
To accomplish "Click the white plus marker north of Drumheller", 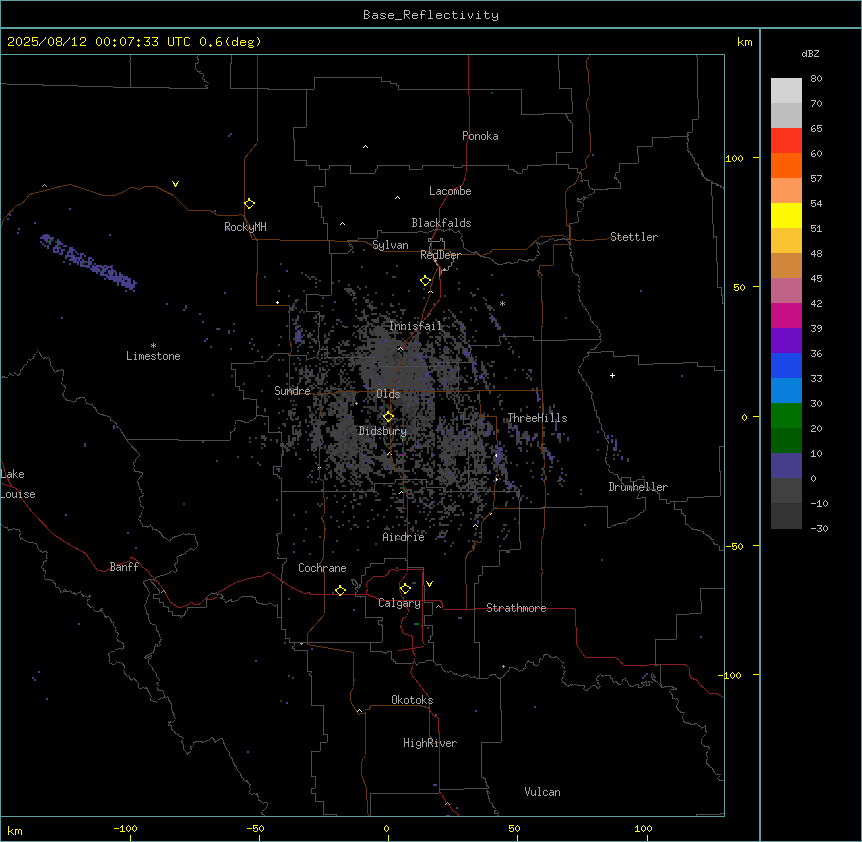I will (x=612, y=375).
